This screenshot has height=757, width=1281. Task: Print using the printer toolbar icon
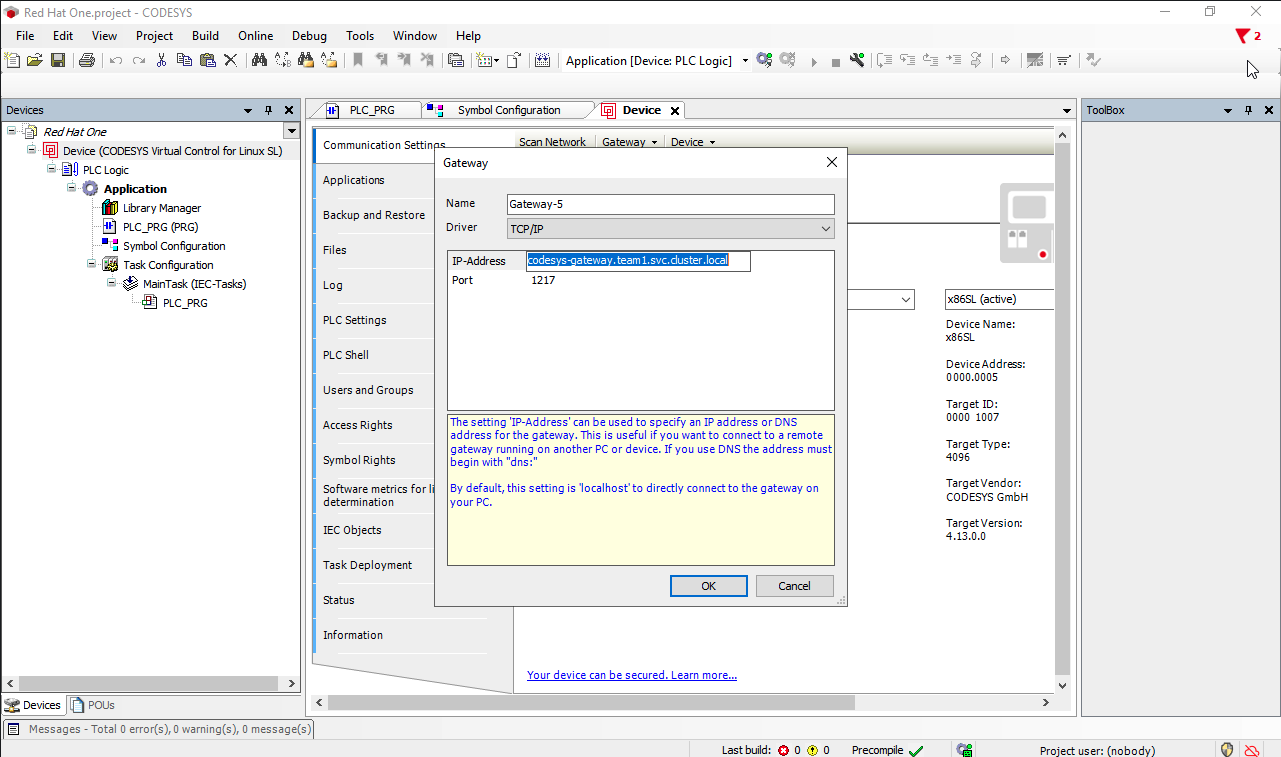tap(86, 60)
